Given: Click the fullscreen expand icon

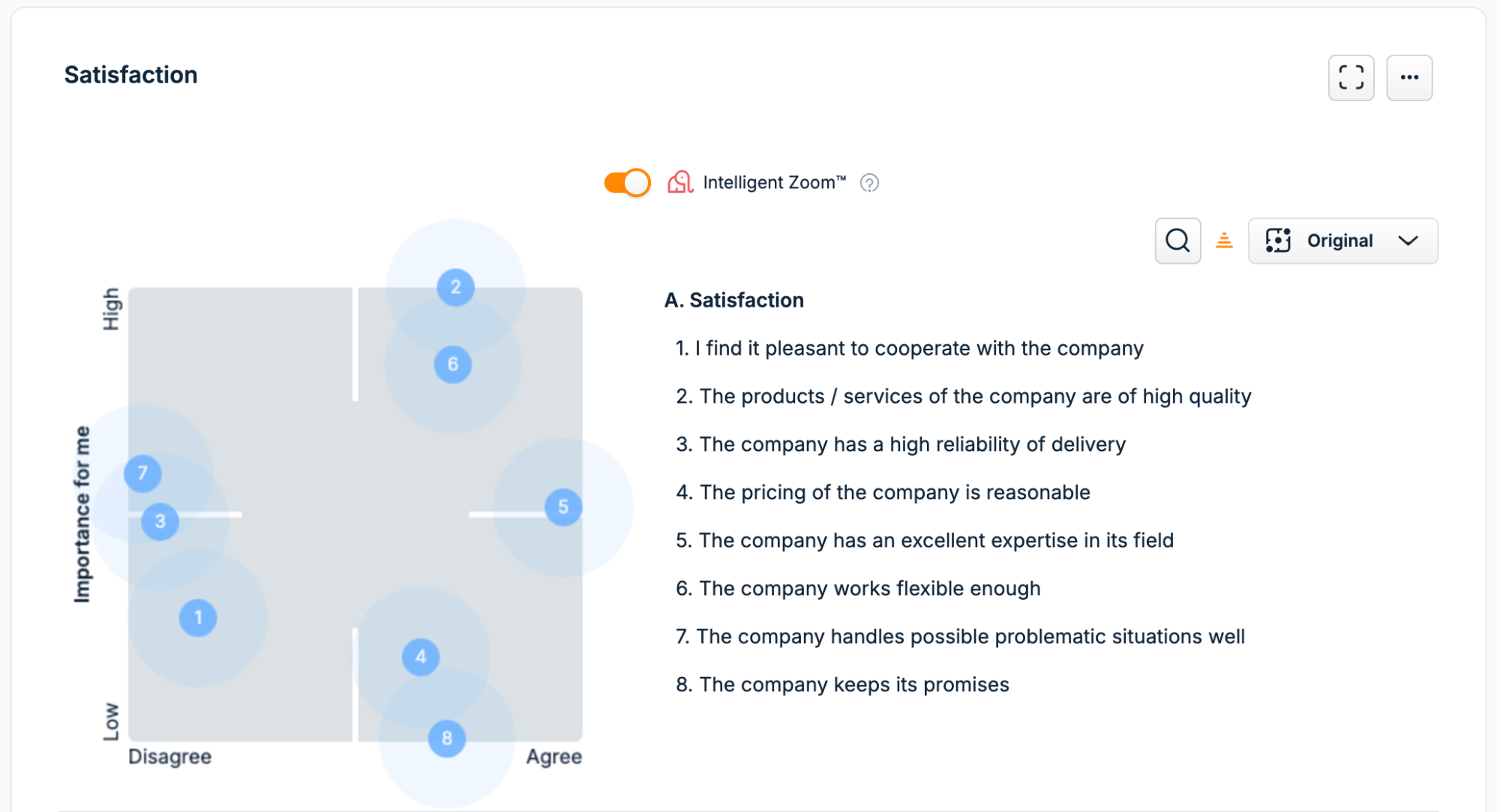Looking at the screenshot, I should [1351, 77].
